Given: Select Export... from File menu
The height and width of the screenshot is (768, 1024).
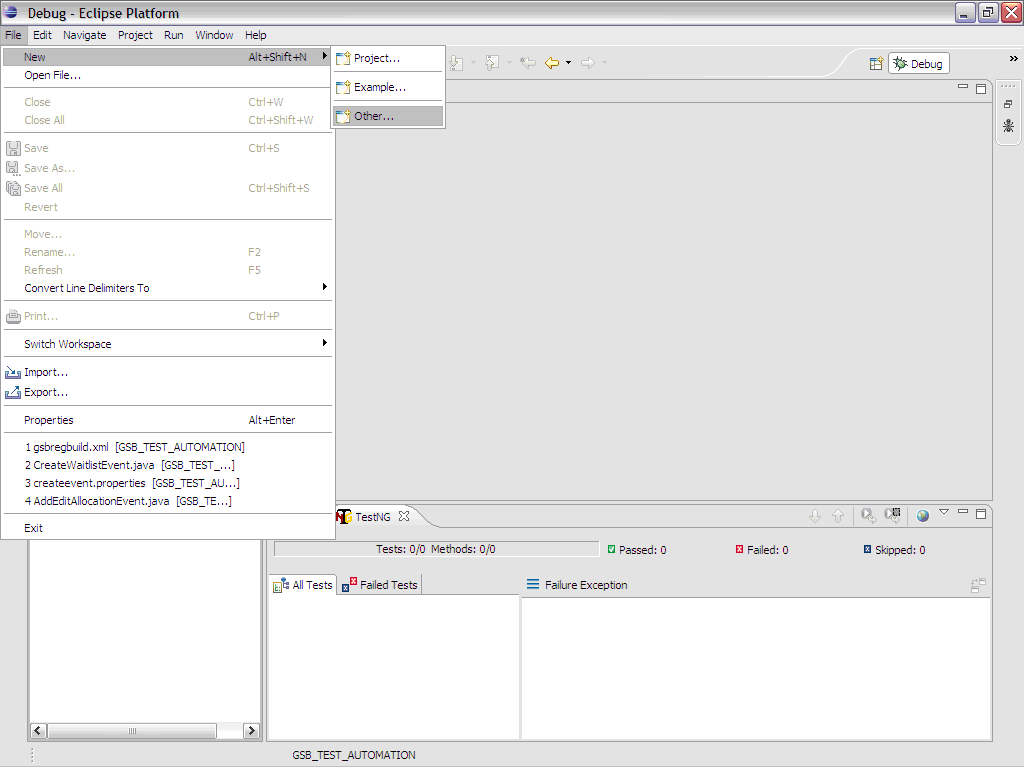Looking at the screenshot, I should click(x=168, y=392).
